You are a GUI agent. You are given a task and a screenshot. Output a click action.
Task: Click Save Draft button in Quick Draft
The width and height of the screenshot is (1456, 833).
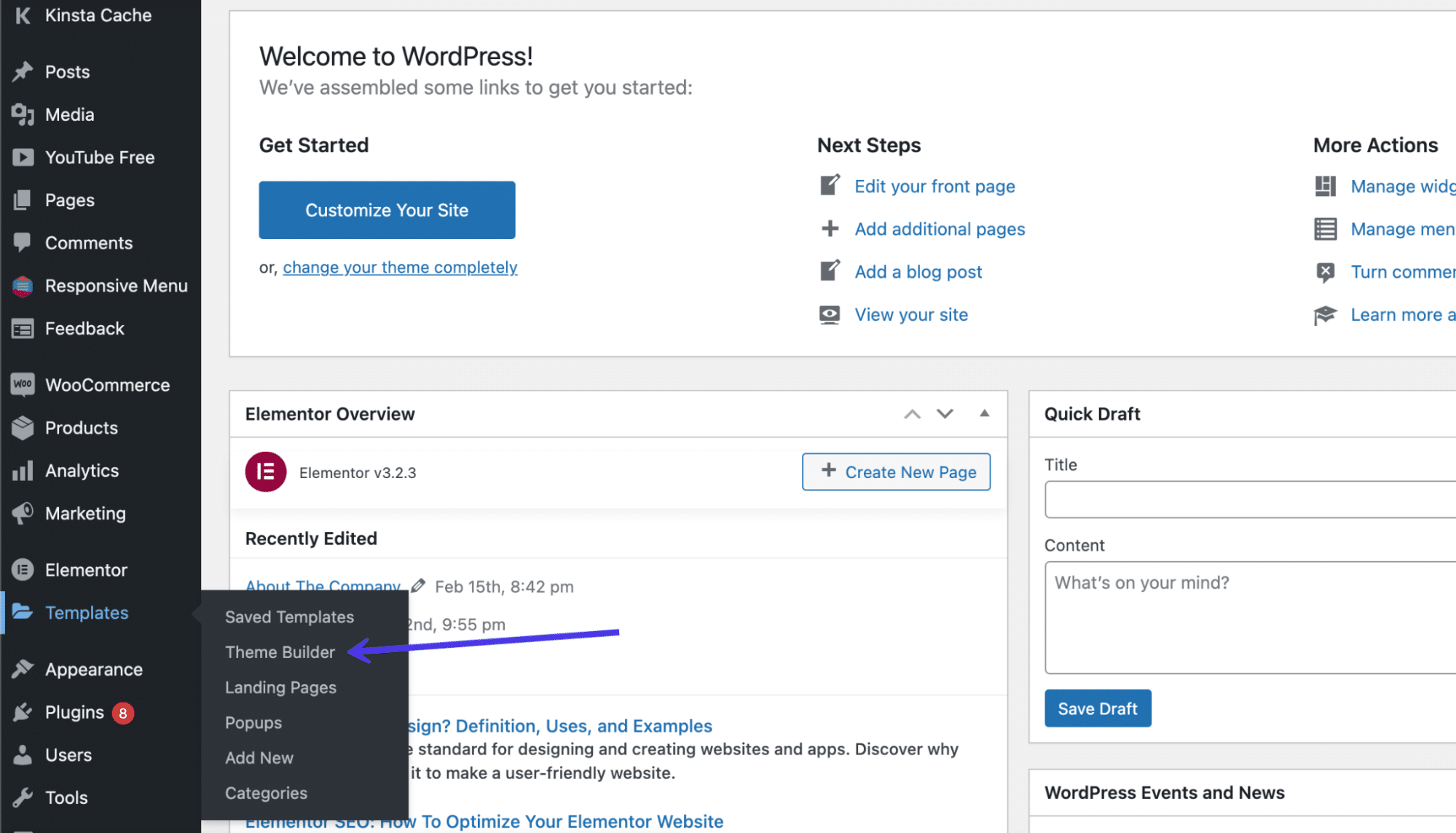pyautogui.click(x=1097, y=708)
